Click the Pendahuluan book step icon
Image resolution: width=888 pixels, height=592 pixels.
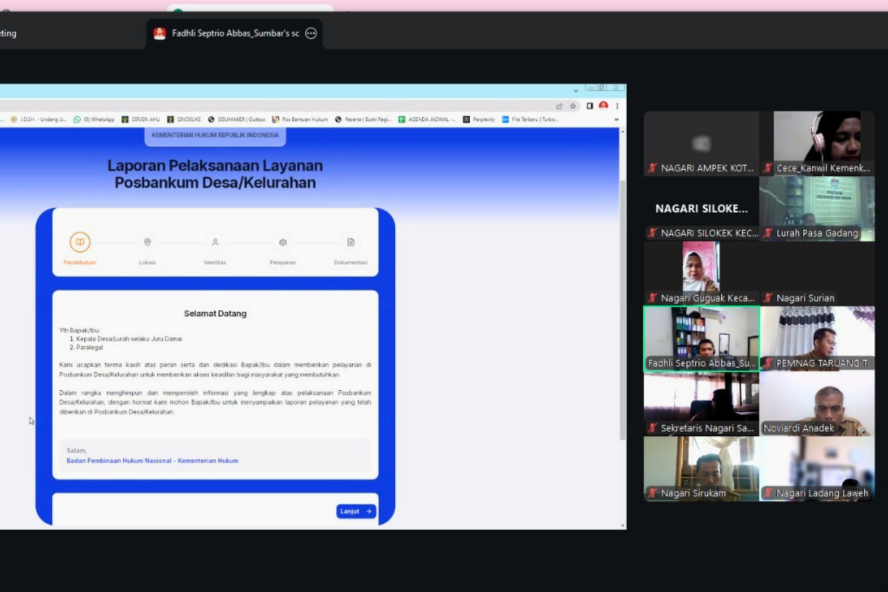point(80,242)
